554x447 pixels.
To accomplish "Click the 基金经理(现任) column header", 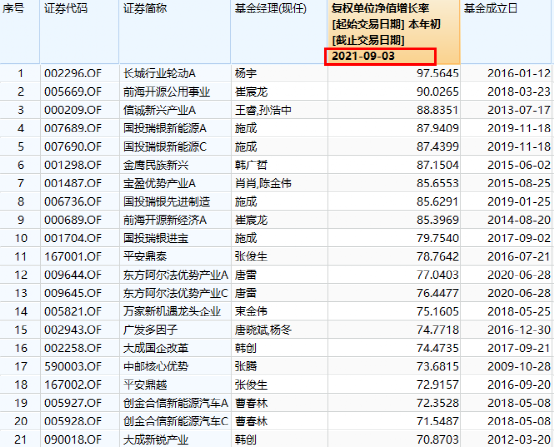I will click(x=271, y=8).
